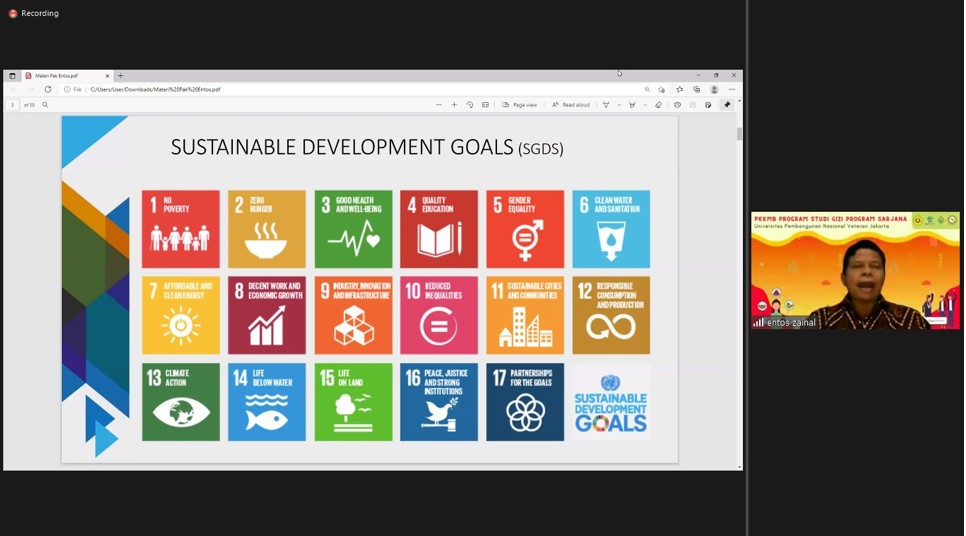This screenshot has width=966, height=536.
Task: Click the Fit to page icon
Action: tap(485, 105)
